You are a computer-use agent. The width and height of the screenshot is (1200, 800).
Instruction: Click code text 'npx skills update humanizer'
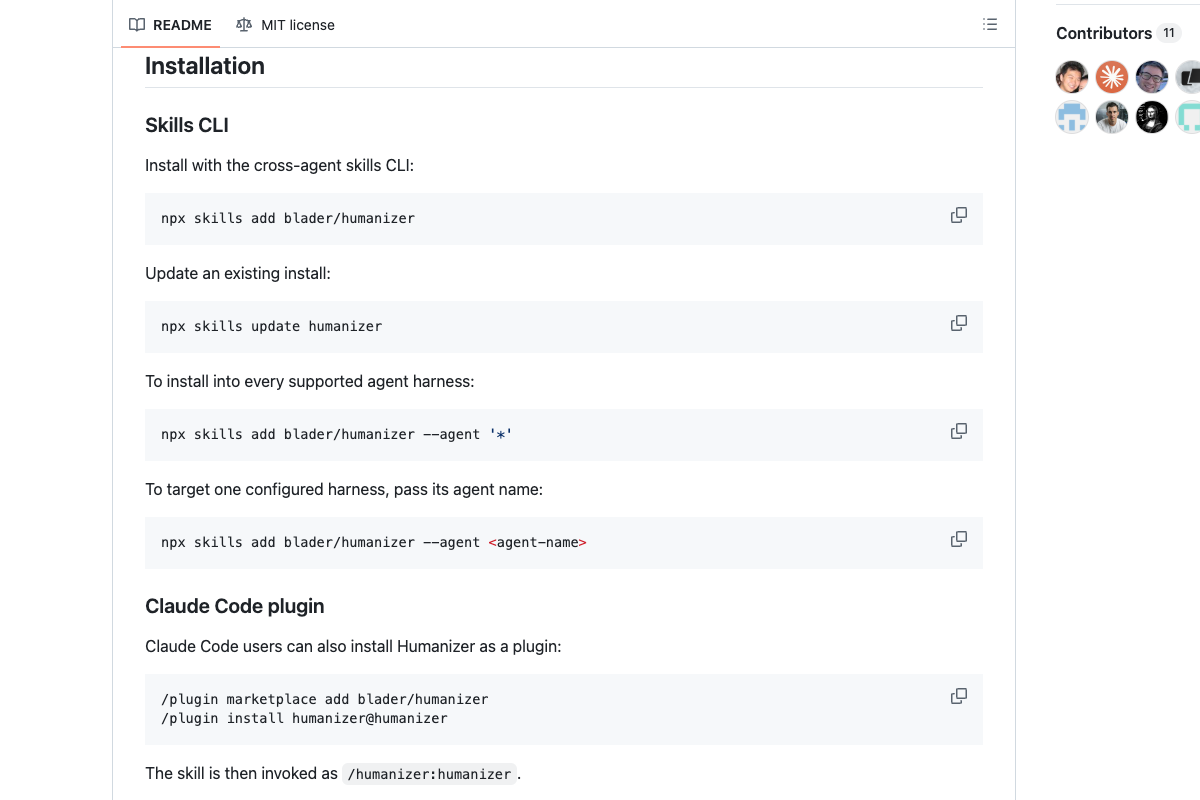(x=271, y=326)
